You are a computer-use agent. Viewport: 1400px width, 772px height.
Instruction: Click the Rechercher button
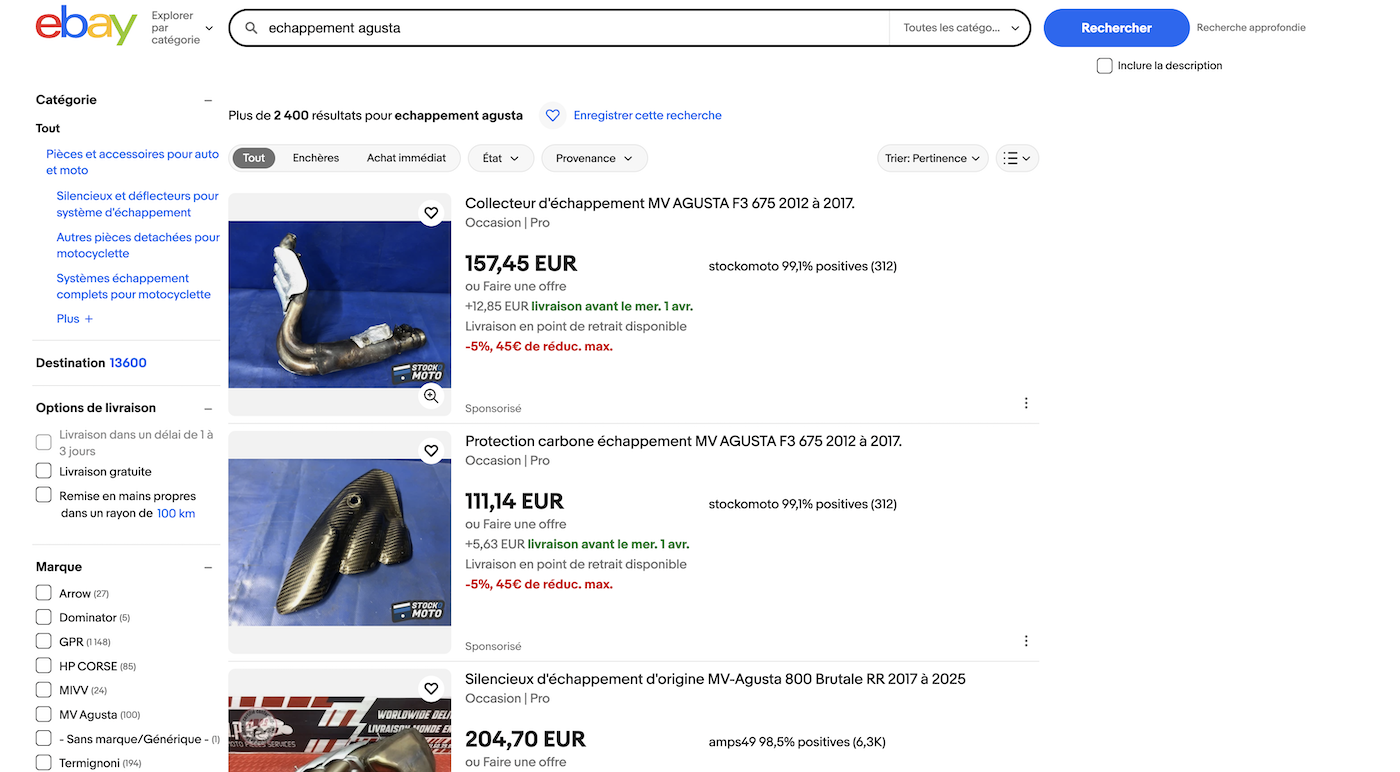point(1116,28)
